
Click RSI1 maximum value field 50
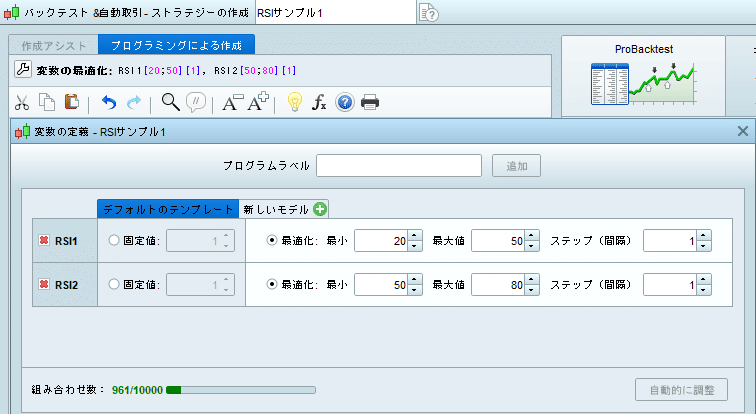pos(498,240)
